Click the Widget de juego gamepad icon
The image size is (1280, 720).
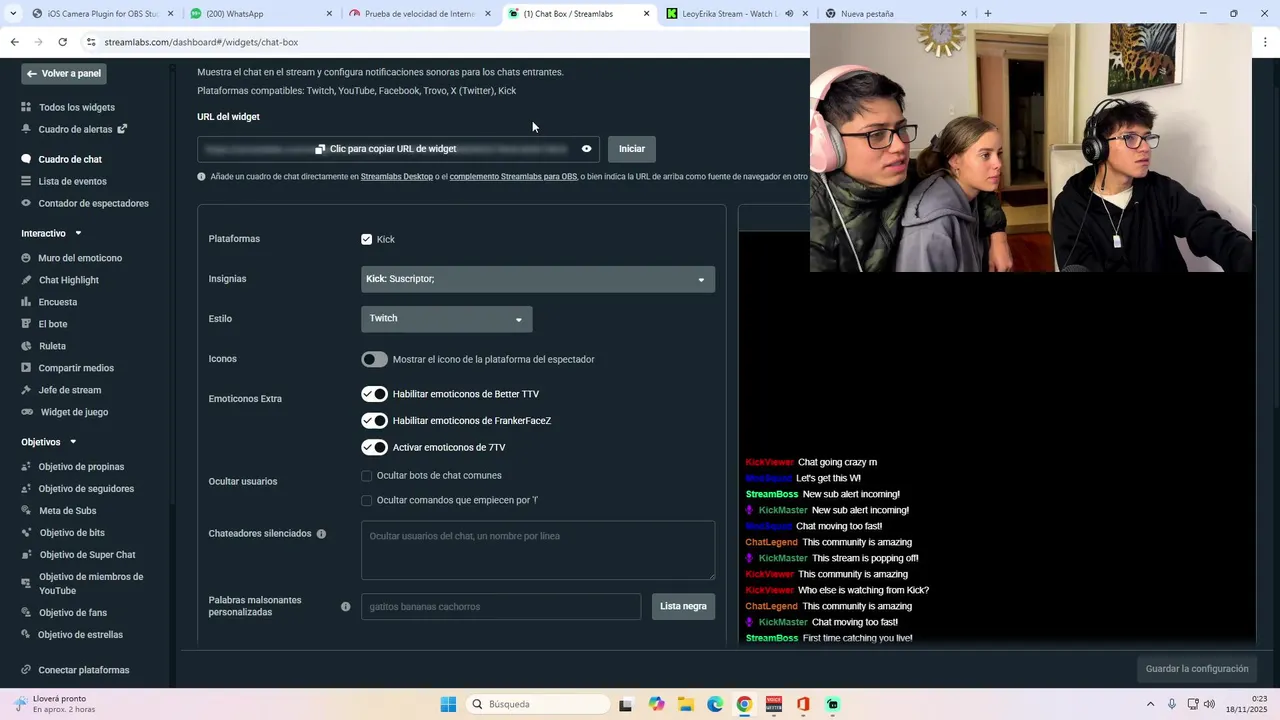coord(26,412)
